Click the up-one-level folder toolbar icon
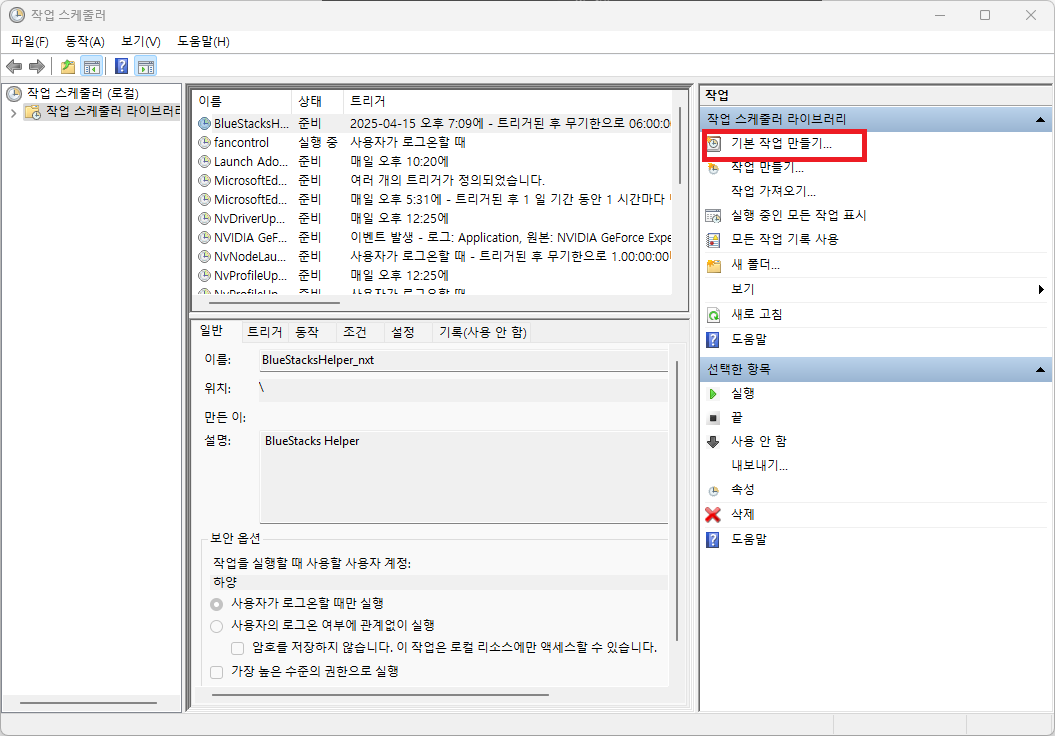This screenshot has height=736, width=1055. (68, 67)
